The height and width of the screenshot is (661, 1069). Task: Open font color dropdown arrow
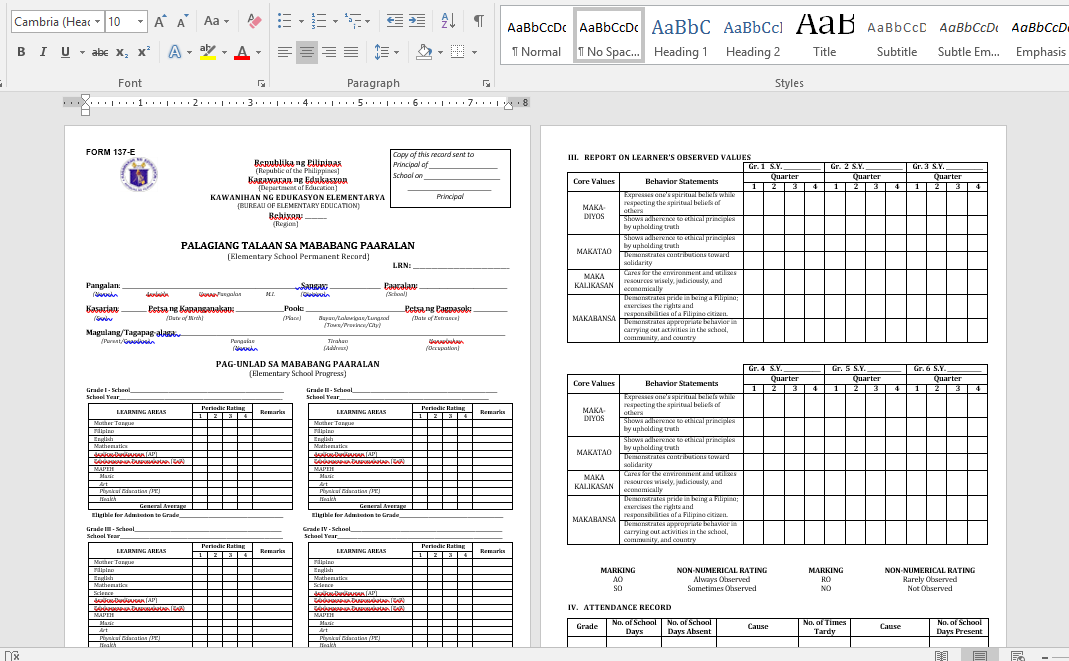coord(258,52)
